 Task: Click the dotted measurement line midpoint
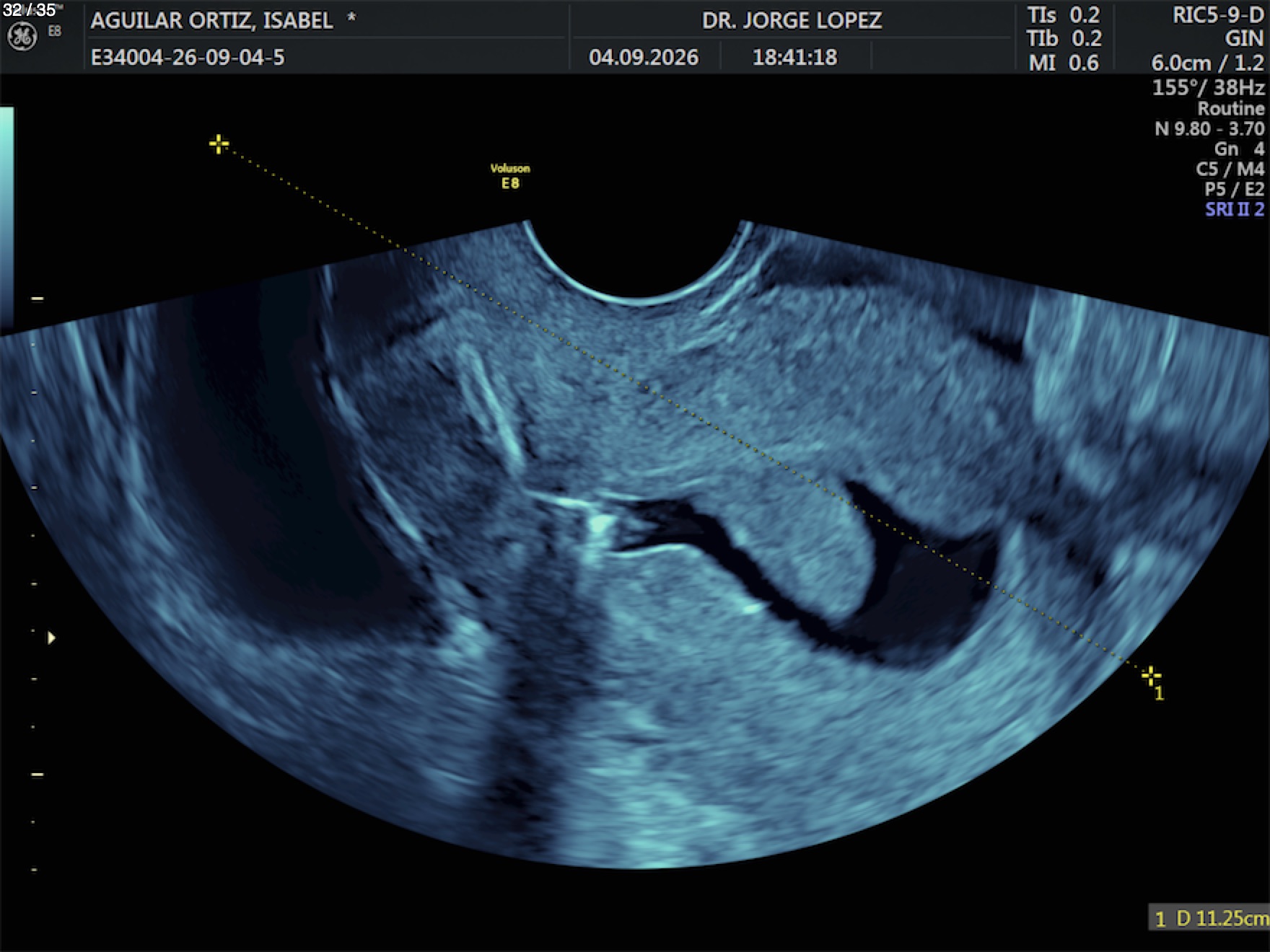click(x=685, y=410)
